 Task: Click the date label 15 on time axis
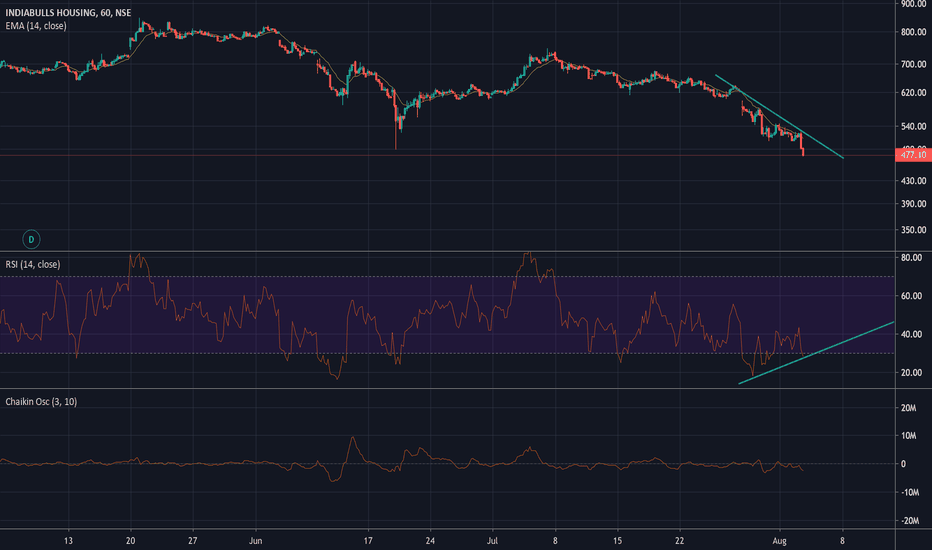(x=618, y=540)
